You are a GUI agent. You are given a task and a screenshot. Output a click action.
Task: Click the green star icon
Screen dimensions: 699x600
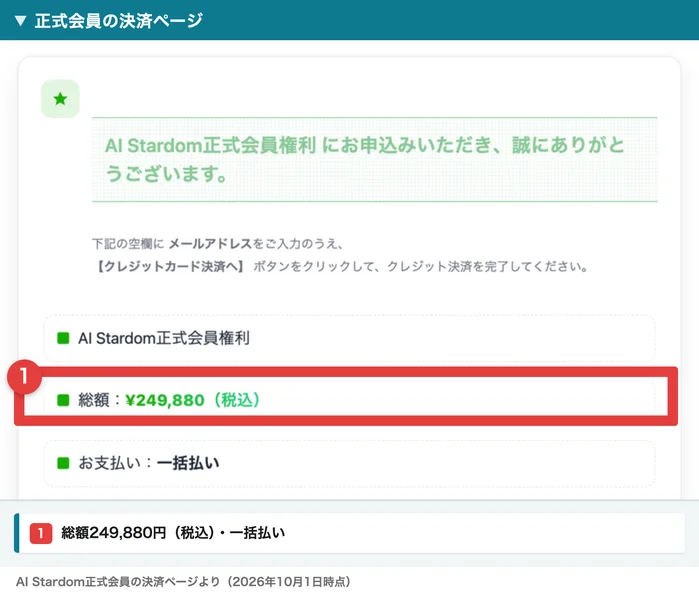tap(60, 99)
